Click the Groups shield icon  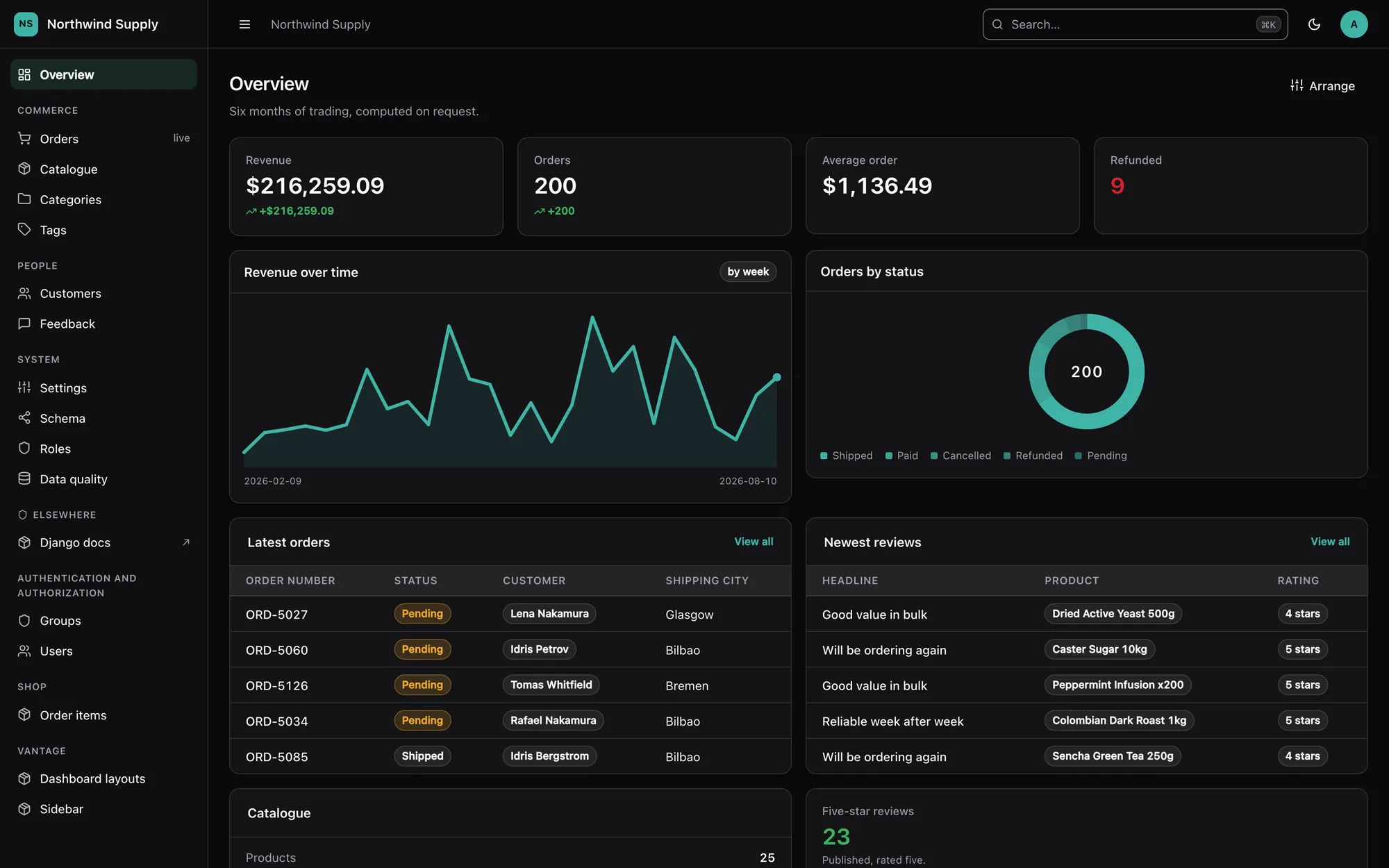24,620
